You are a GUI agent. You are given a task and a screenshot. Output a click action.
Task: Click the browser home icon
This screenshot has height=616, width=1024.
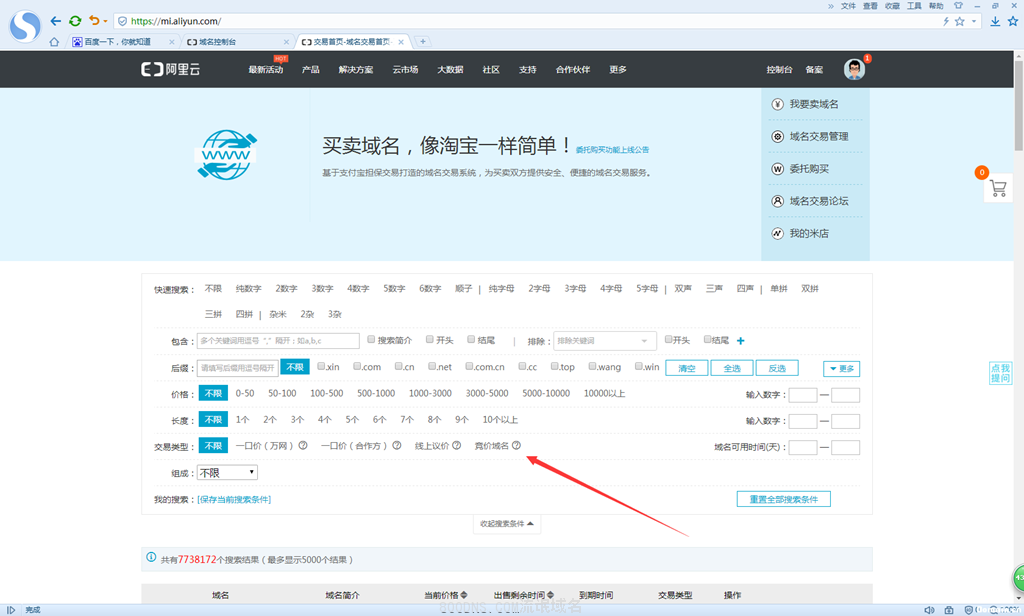point(54,42)
